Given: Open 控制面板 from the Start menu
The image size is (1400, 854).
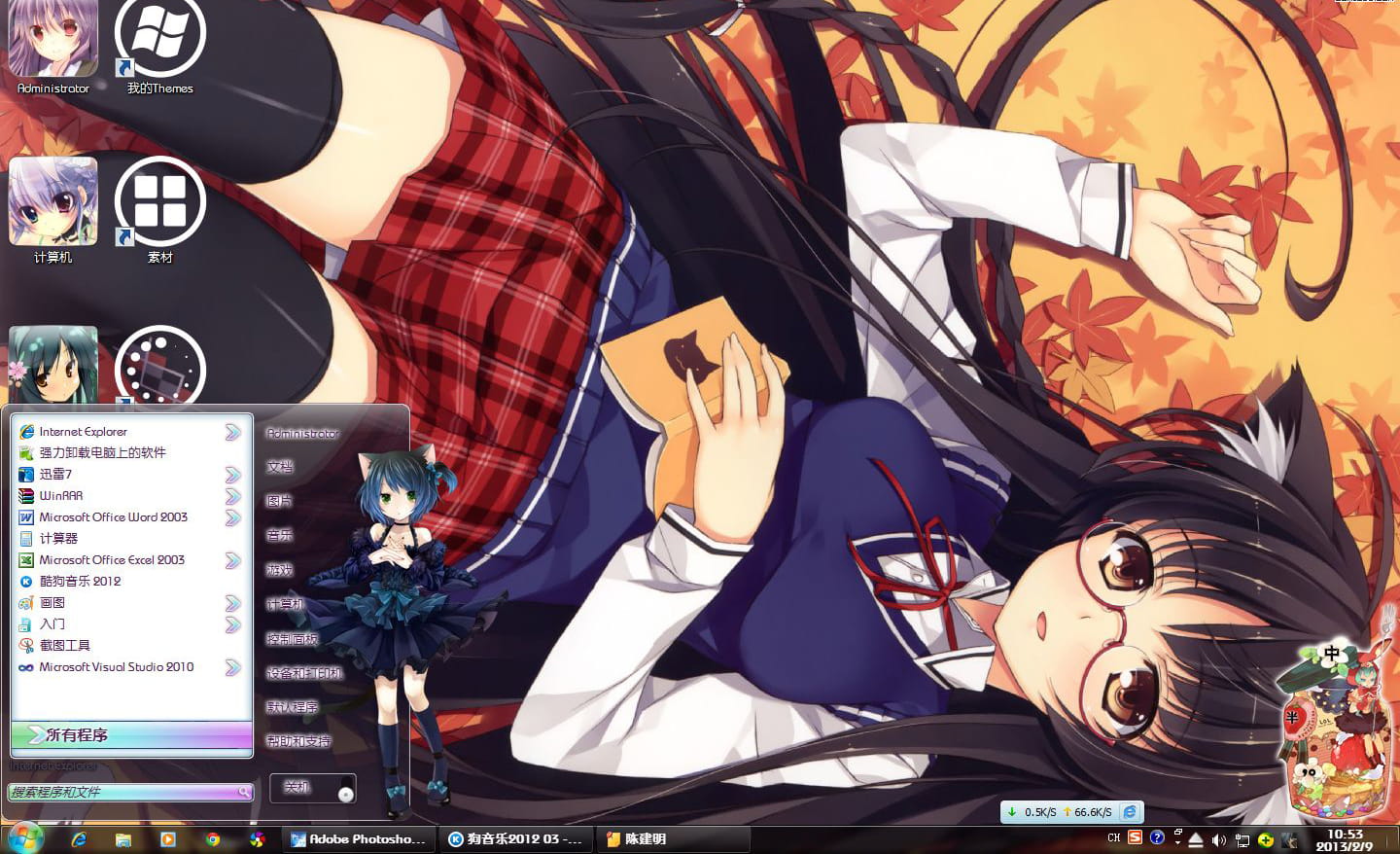Looking at the screenshot, I should click(293, 639).
